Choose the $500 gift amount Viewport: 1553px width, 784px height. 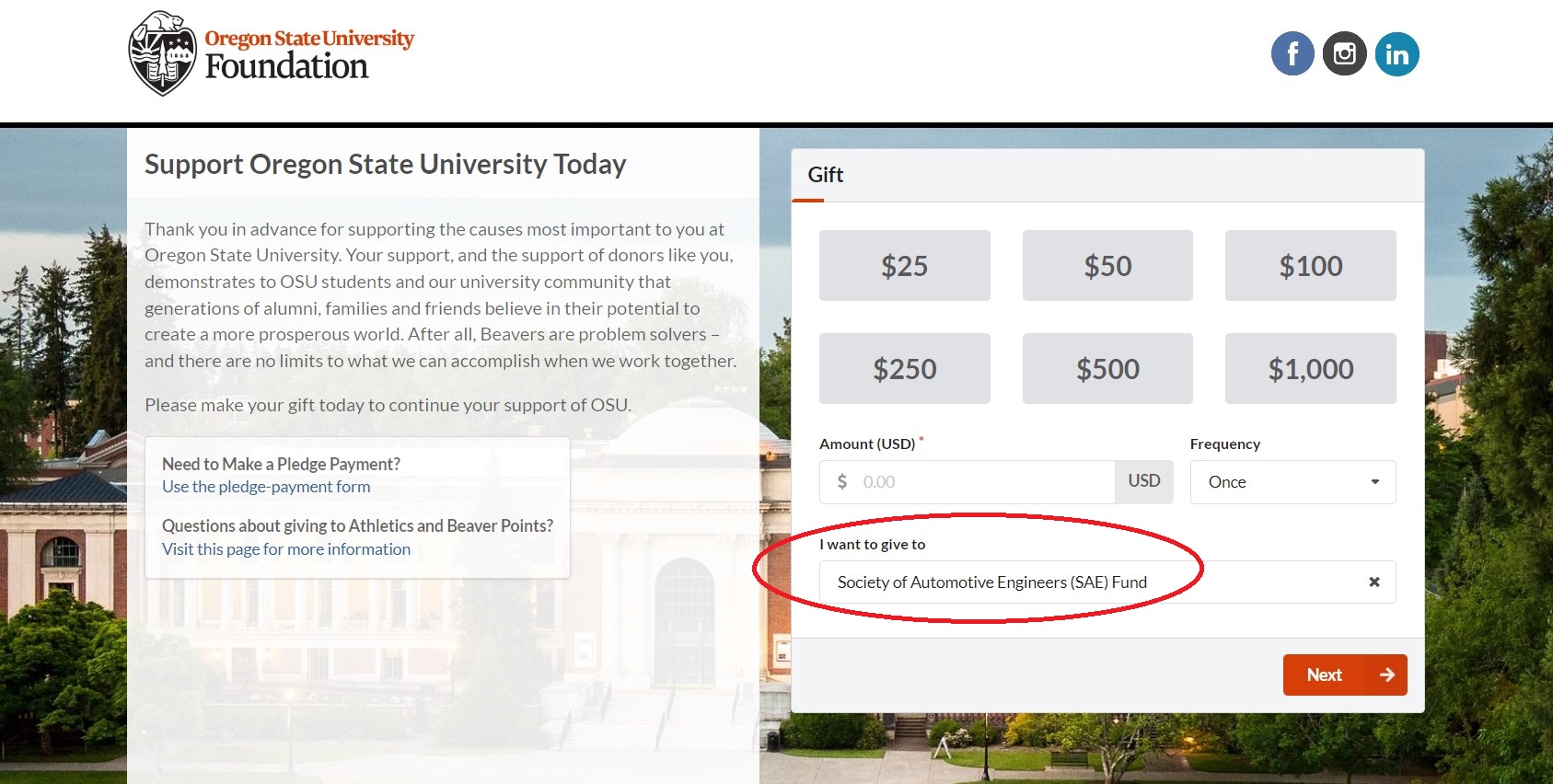click(x=1107, y=369)
